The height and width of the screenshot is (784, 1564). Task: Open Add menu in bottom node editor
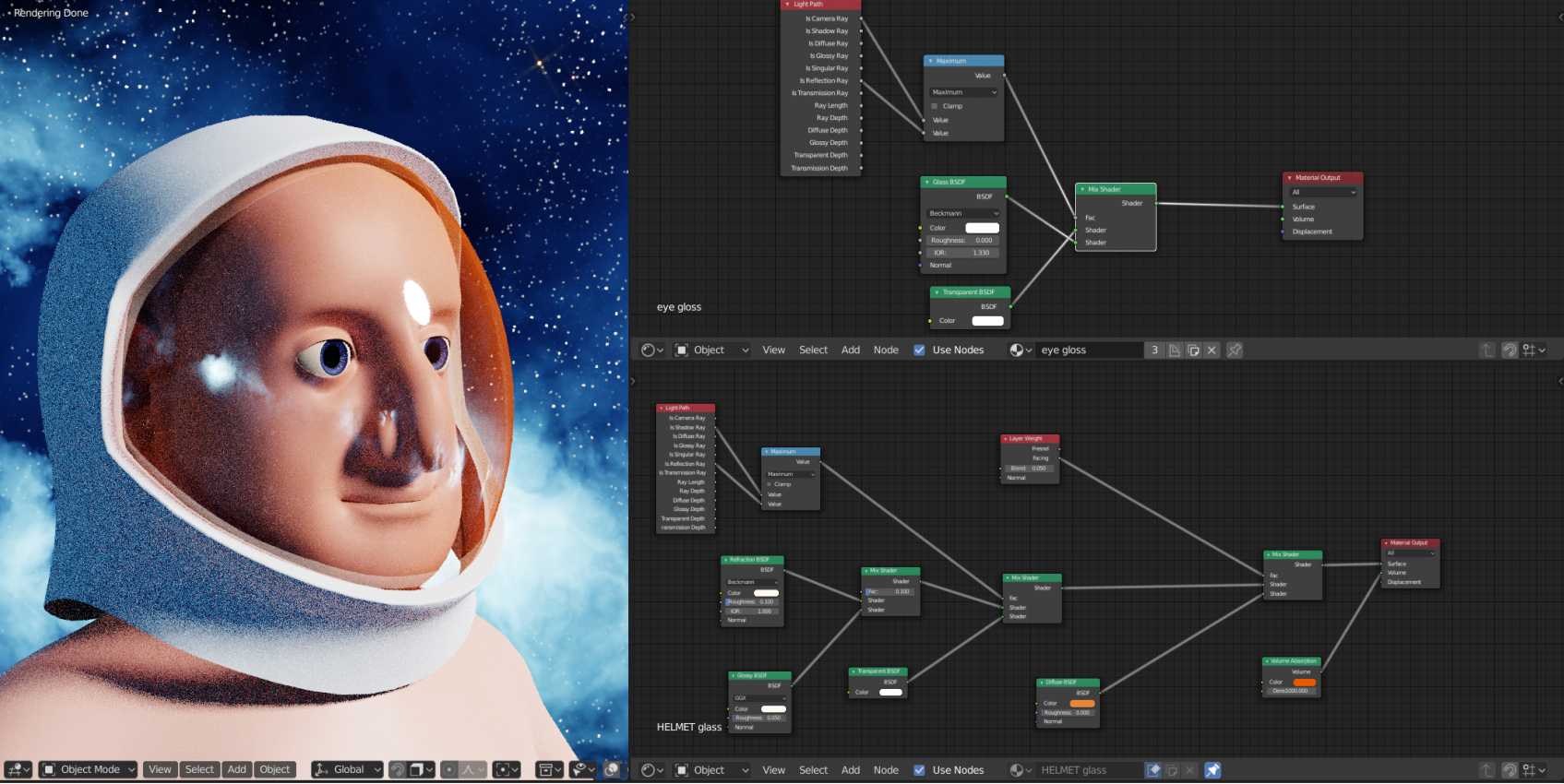[851, 770]
